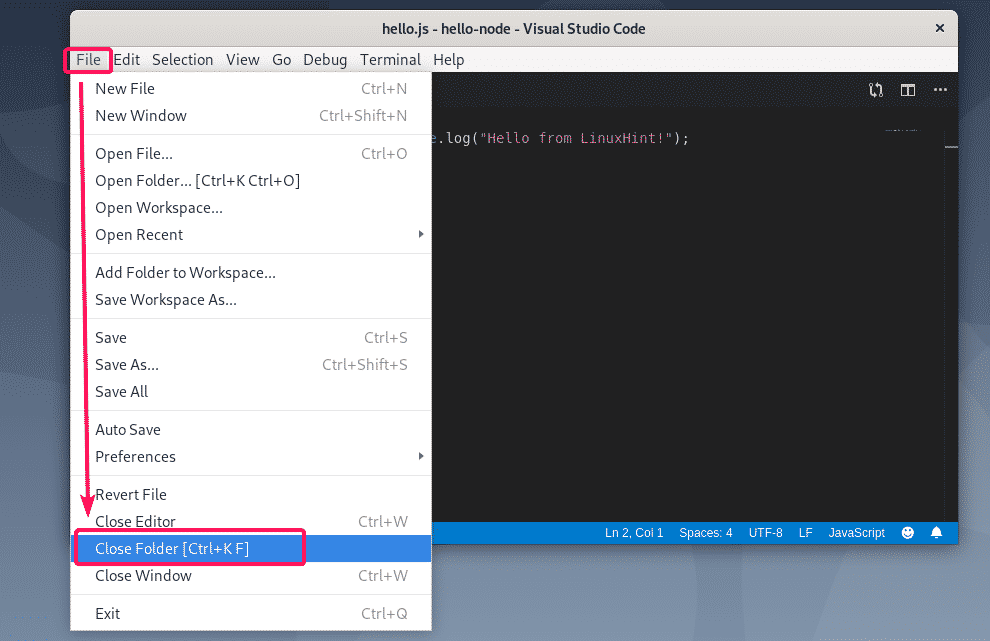Open the Help menu
The height and width of the screenshot is (641, 990).
[448, 59]
